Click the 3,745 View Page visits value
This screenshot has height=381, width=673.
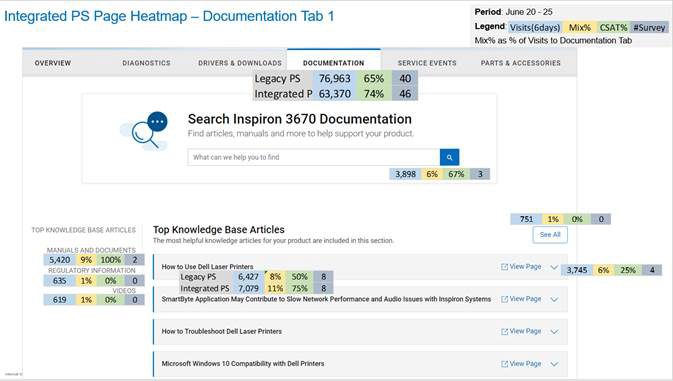tap(577, 270)
